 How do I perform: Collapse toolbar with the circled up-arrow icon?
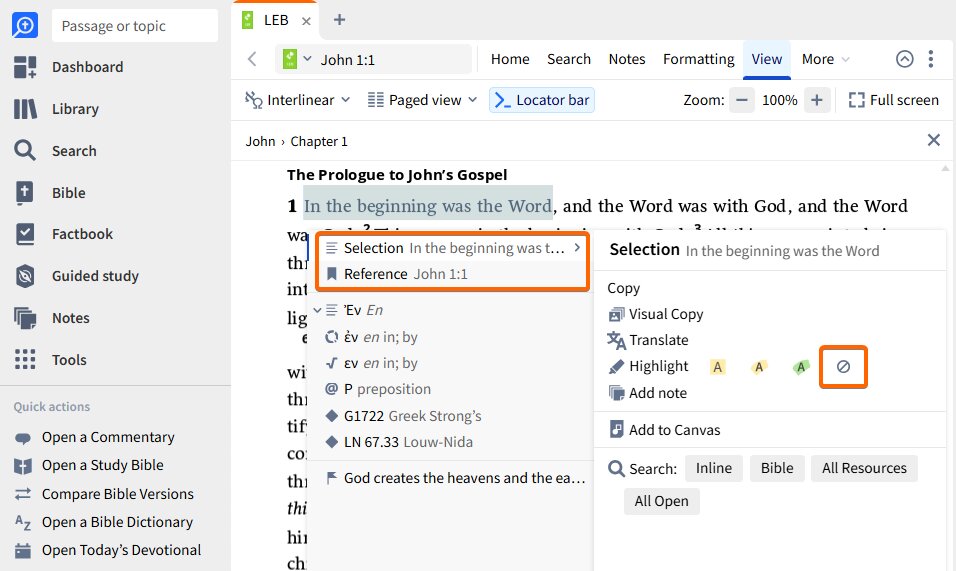904,59
